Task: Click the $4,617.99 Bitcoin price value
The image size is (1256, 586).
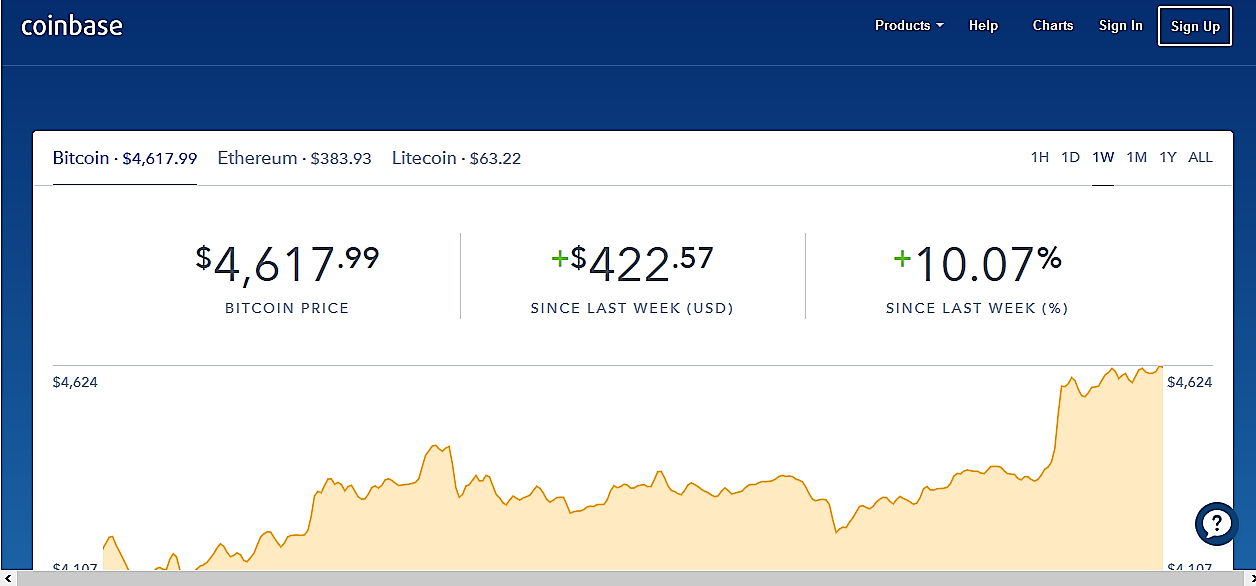Action: pos(287,264)
